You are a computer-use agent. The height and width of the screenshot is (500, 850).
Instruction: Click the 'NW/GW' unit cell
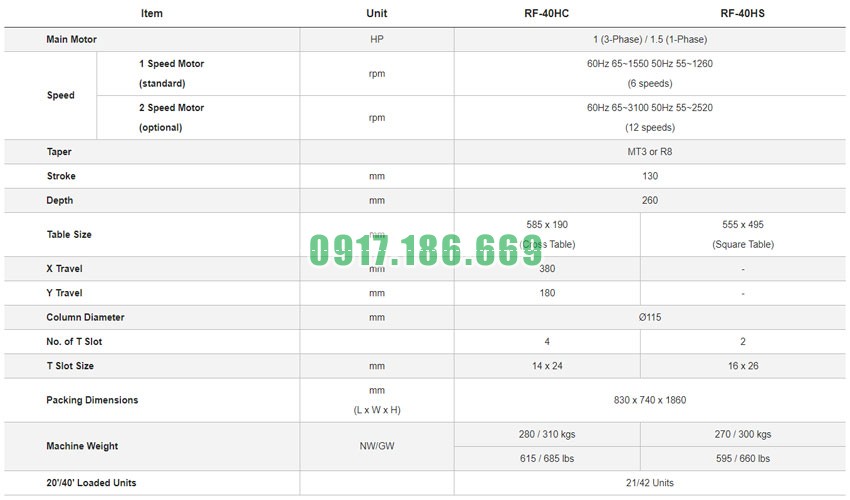coord(377,447)
